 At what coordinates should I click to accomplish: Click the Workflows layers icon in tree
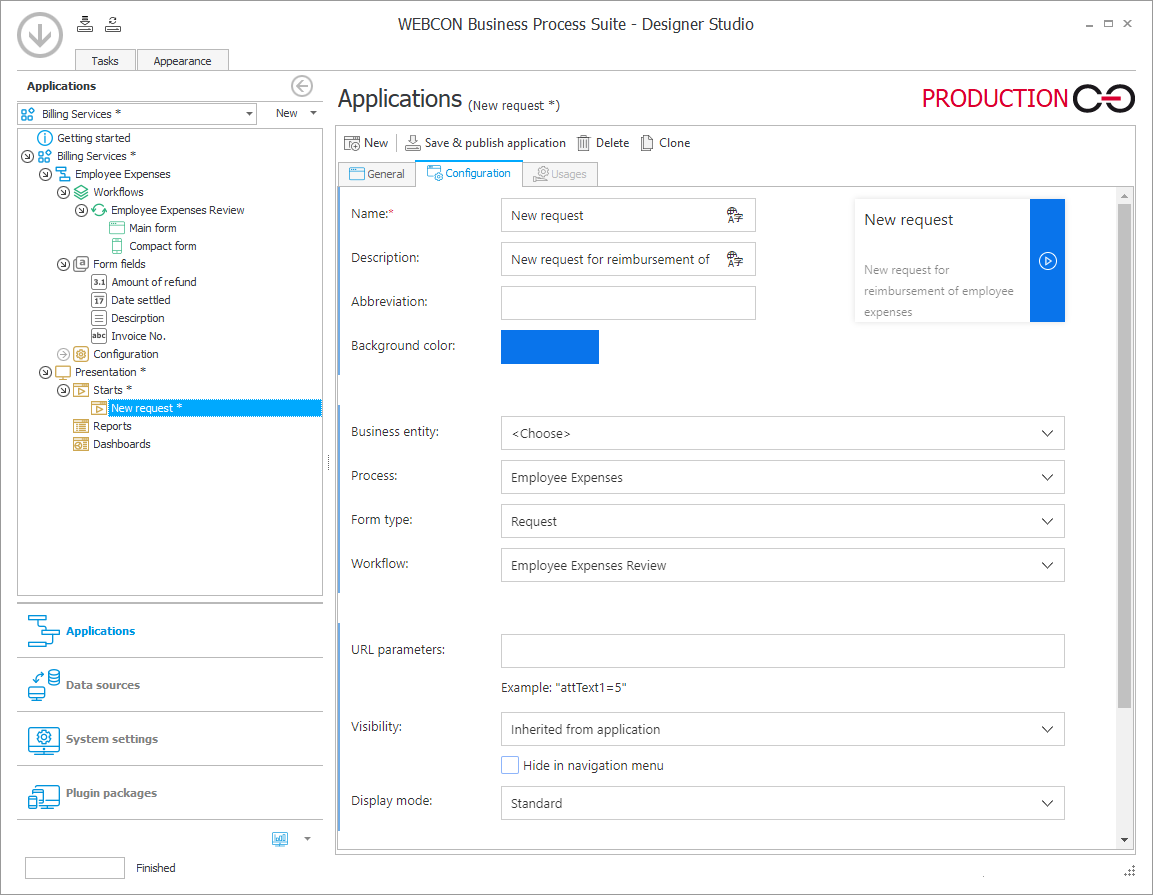pyautogui.click(x=82, y=192)
